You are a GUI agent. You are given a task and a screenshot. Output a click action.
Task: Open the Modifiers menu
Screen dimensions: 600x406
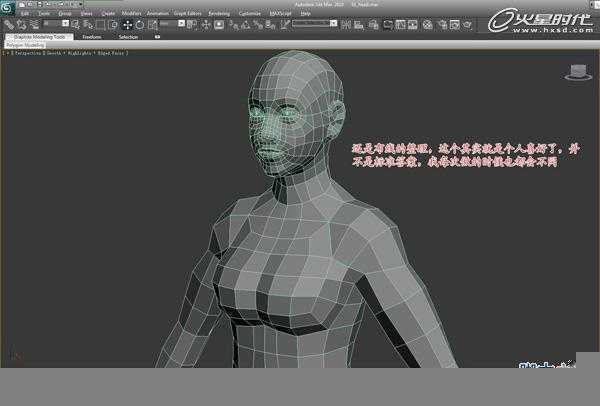(131, 13)
